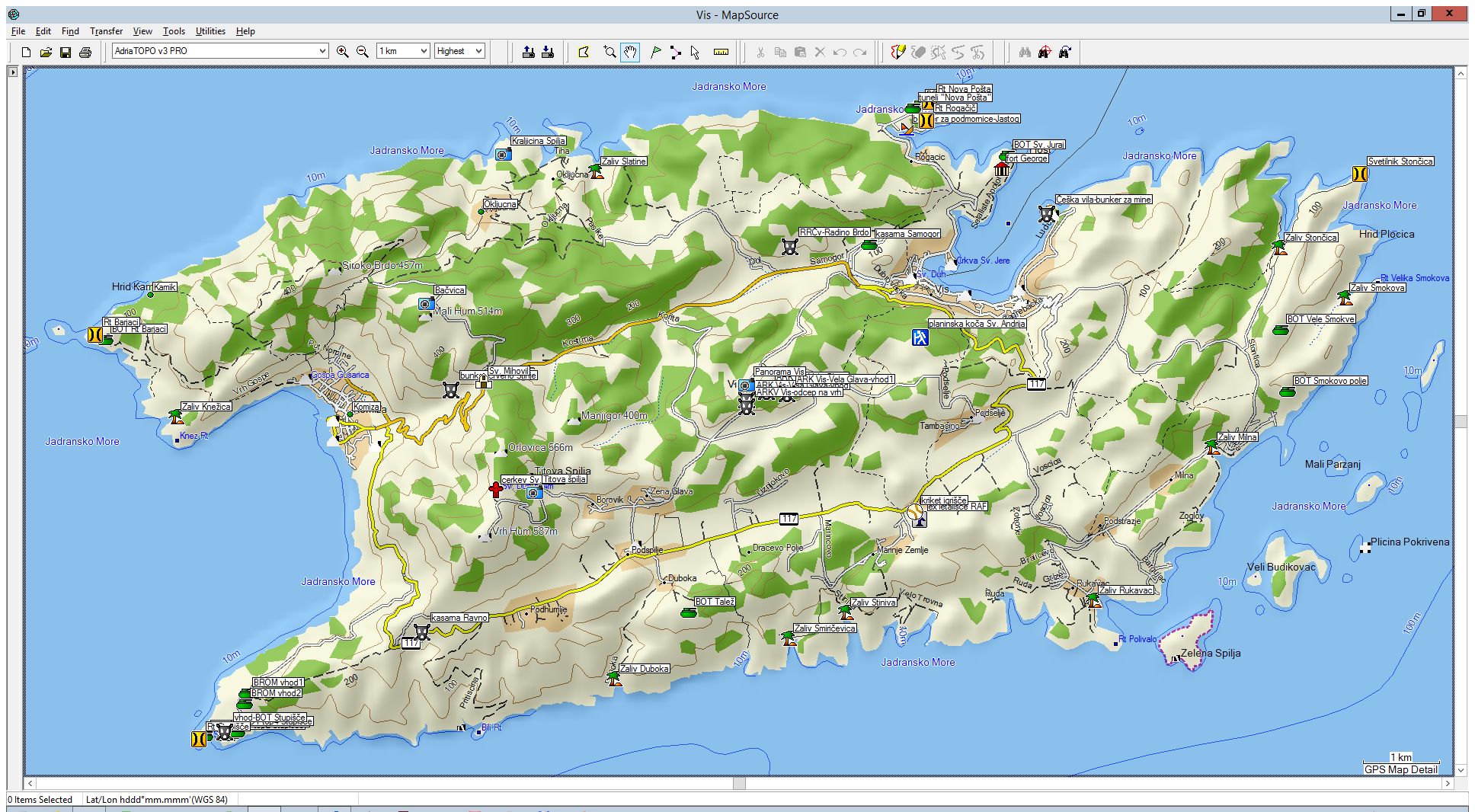
Task: Open Find Places binoculars icon
Action: point(1025,52)
